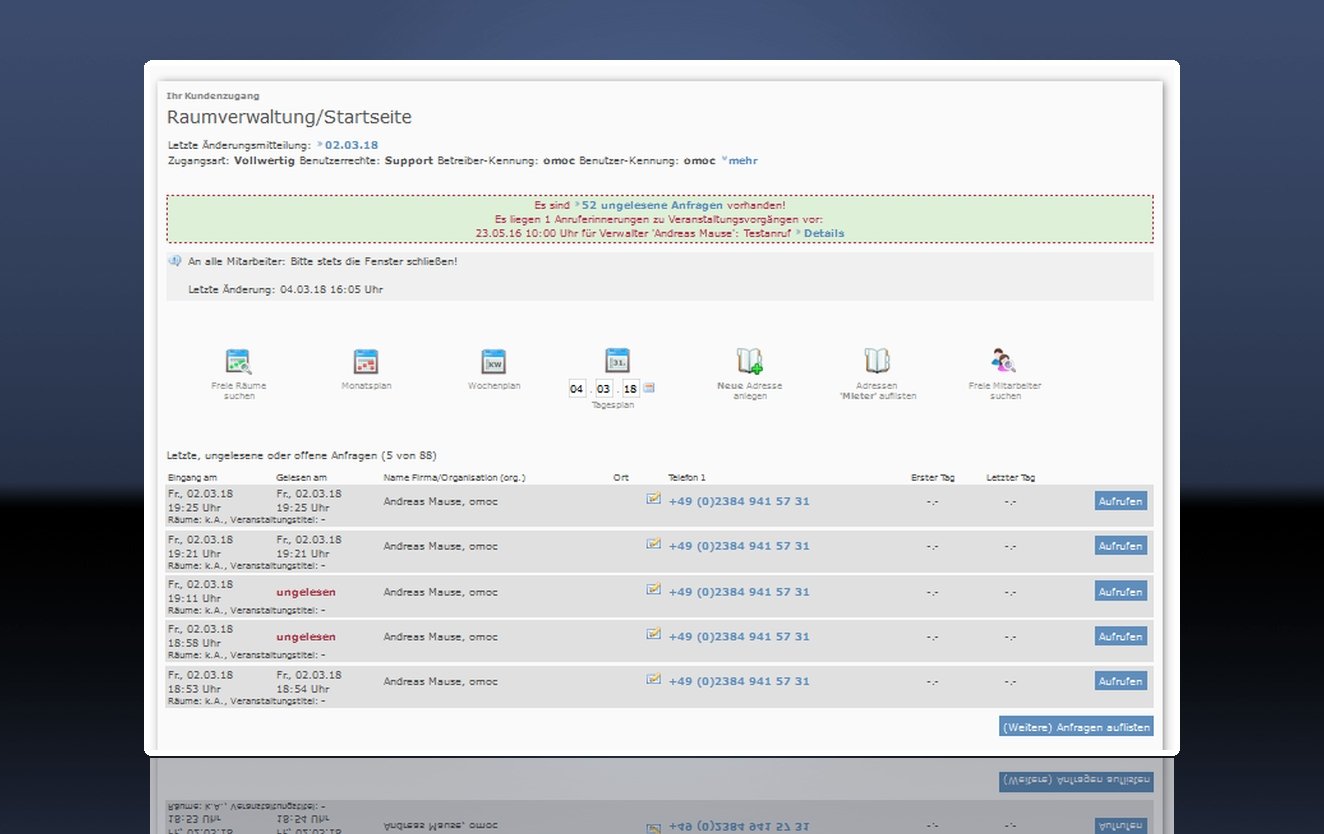This screenshot has height=834, width=1324.
Task: Click the Neue Adresse anlegen icon
Action: (x=750, y=361)
